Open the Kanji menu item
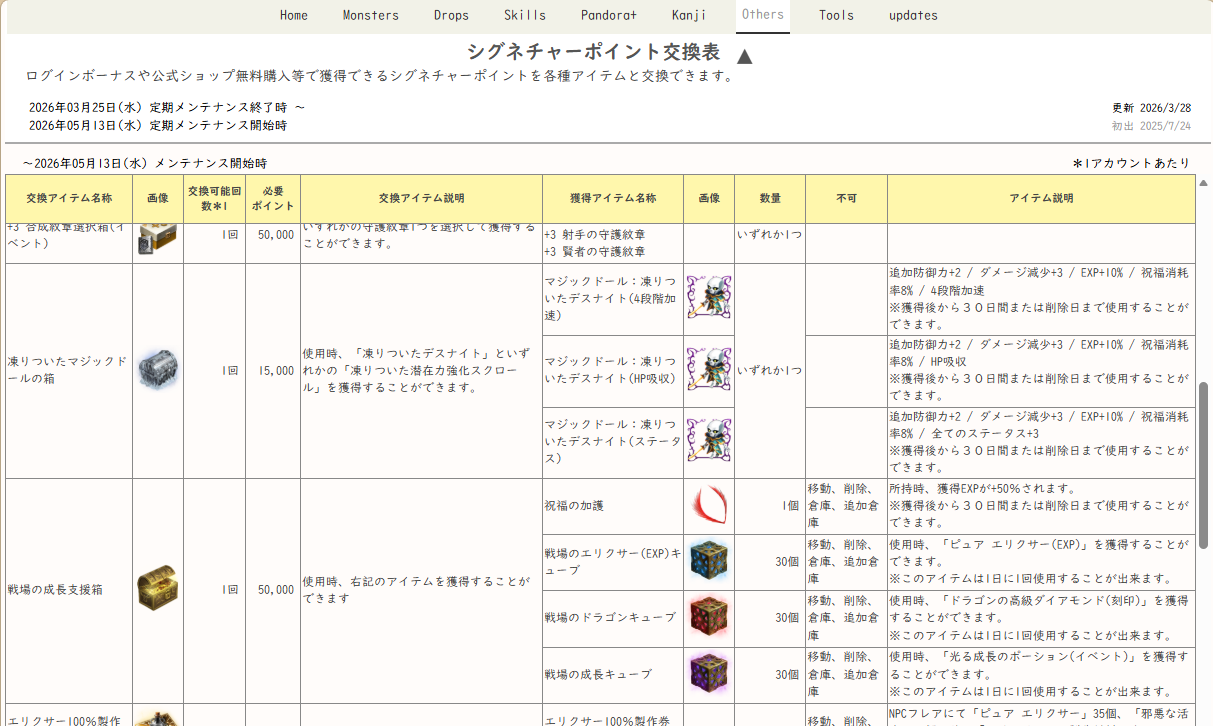 click(x=689, y=15)
